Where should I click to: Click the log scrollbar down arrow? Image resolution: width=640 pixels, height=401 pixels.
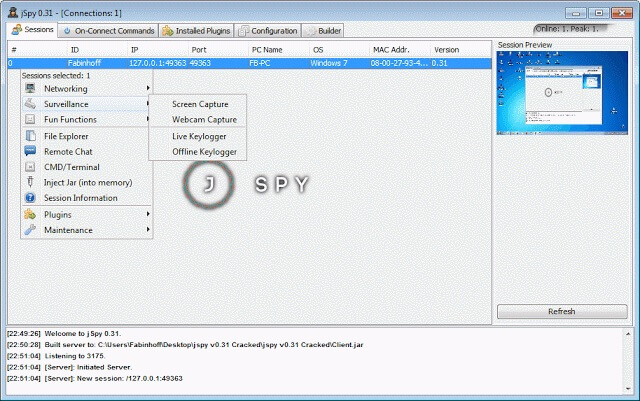pos(628,389)
